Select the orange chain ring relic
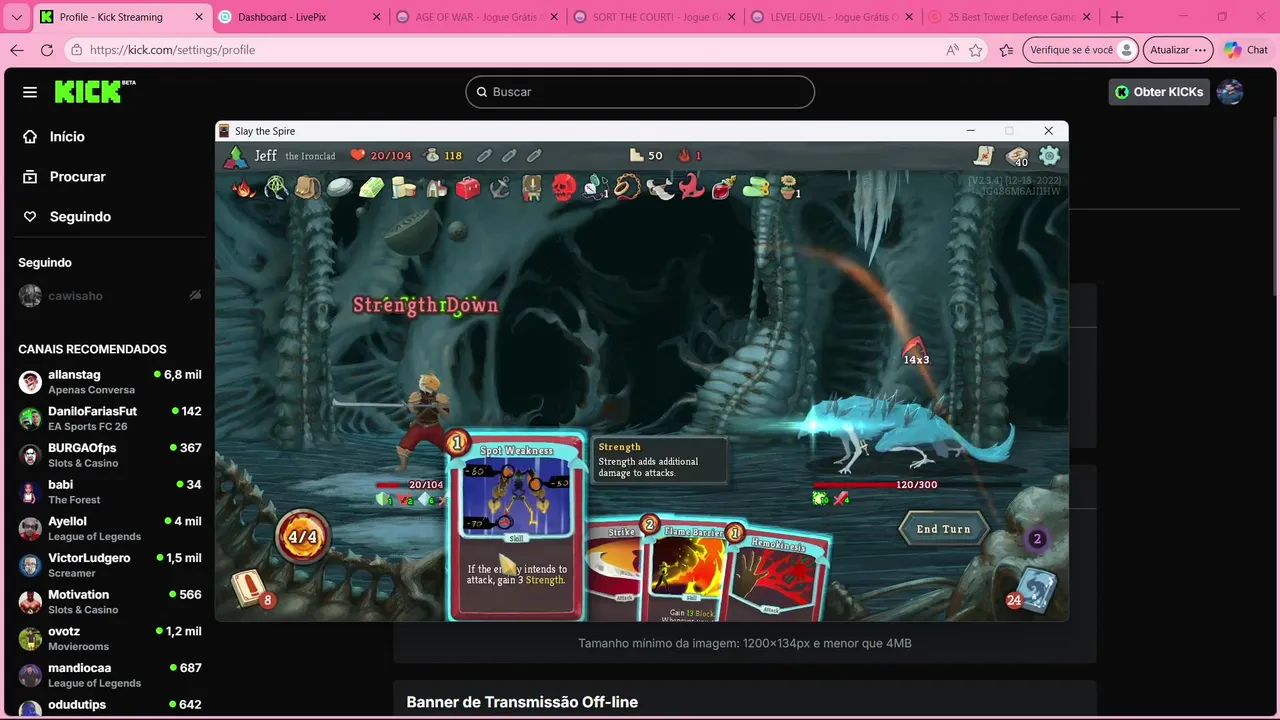 627,187
